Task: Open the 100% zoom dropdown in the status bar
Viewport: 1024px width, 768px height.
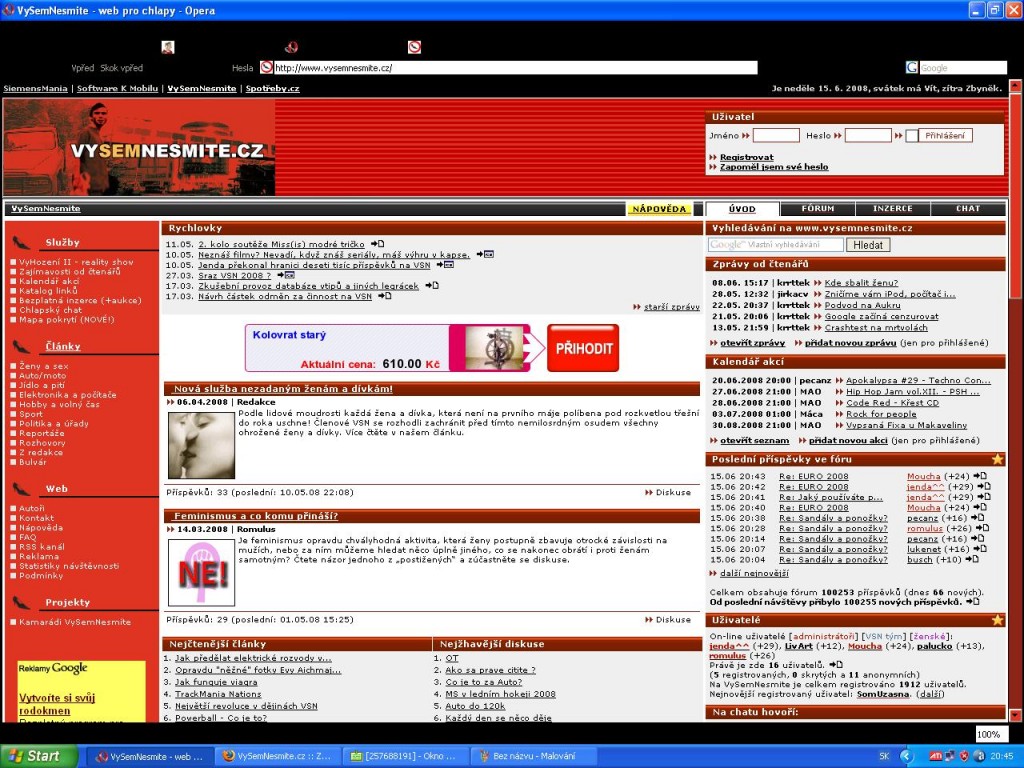Action: [991, 734]
